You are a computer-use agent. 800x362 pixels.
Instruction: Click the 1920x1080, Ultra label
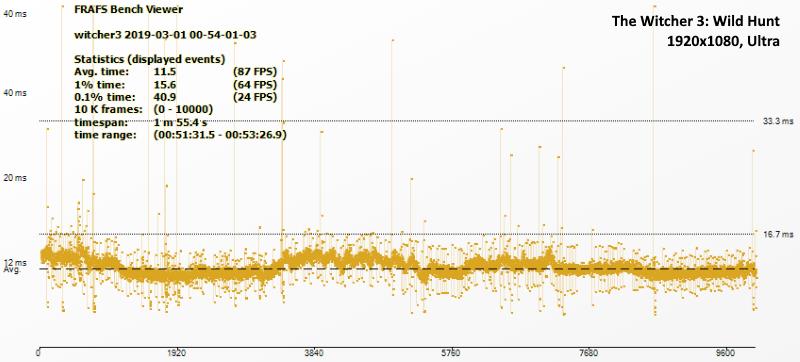point(723,41)
